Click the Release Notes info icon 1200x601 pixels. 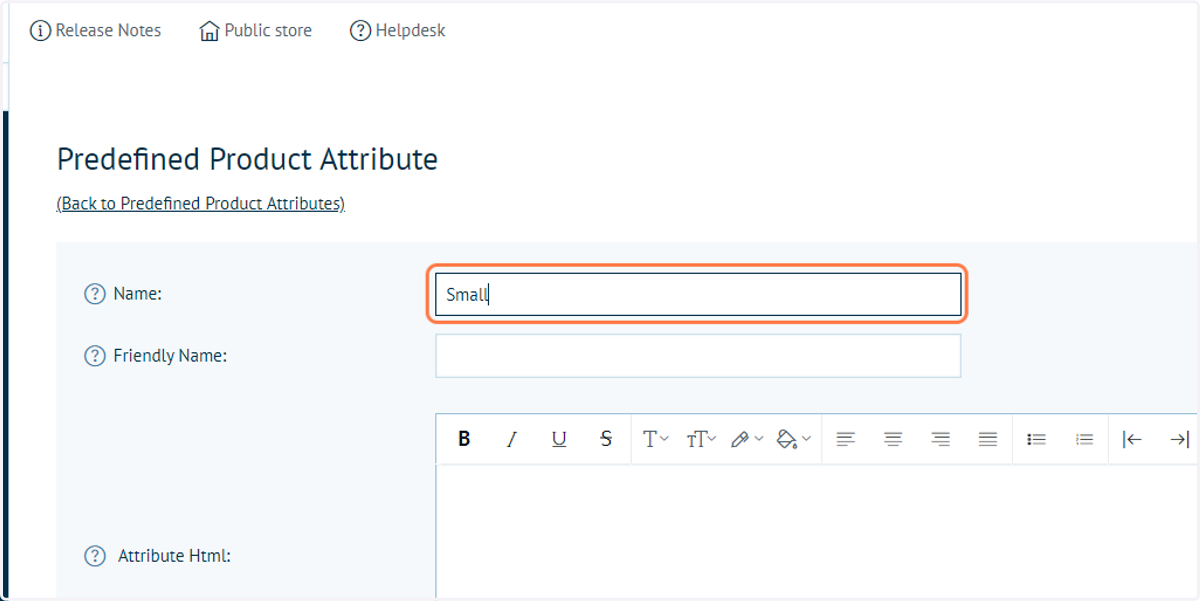pyautogui.click(x=40, y=31)
